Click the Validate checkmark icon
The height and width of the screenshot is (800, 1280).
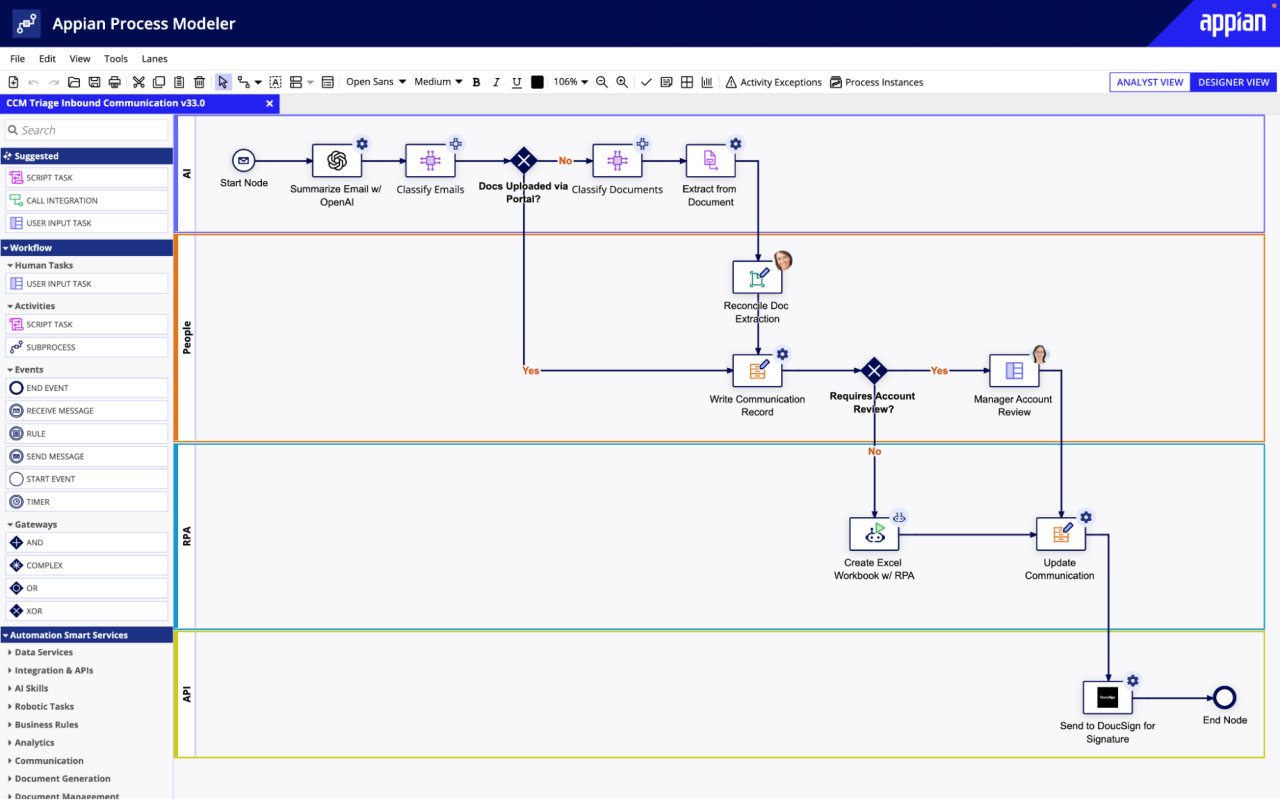pyautogui.click(x=646, y=82)
